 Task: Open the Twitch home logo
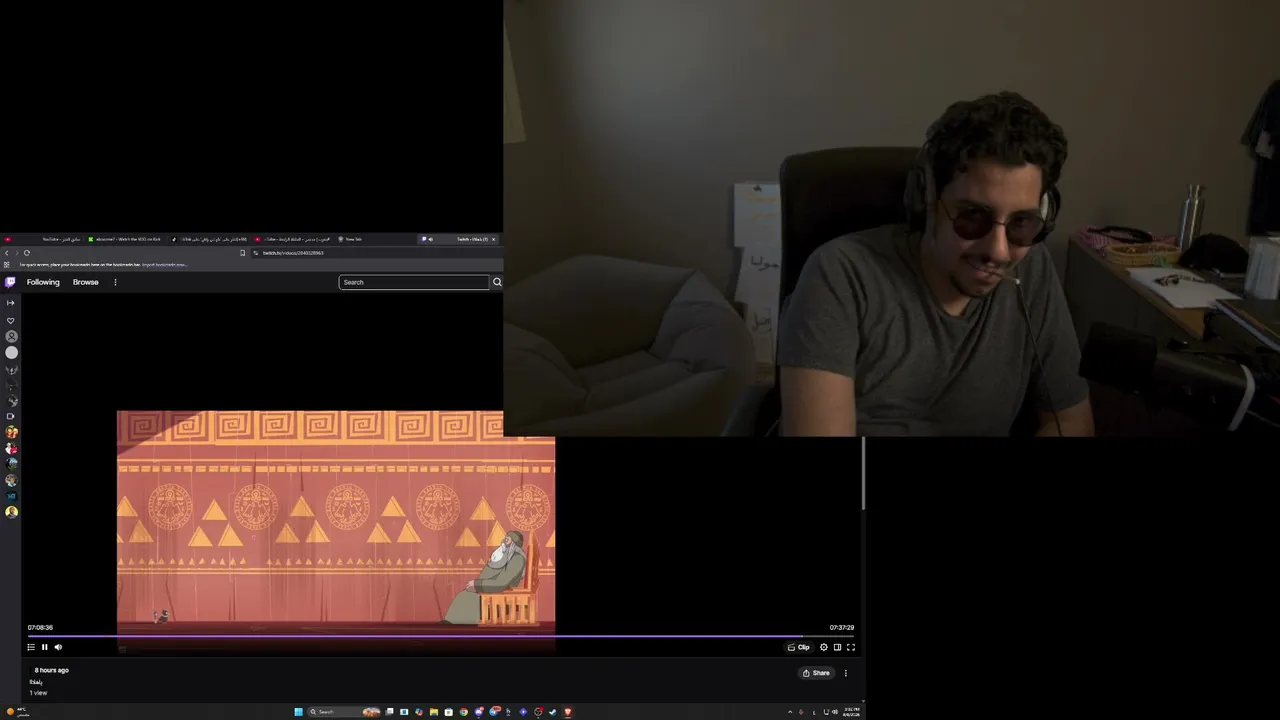(x=11, y=282)
